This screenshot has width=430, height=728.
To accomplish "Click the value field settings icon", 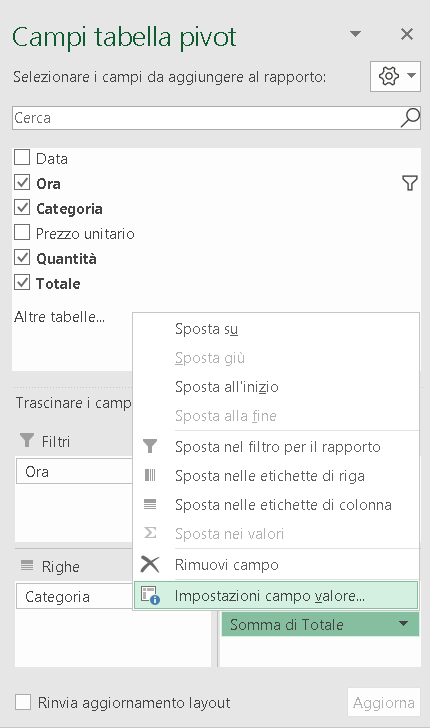I will click(150, 595).
